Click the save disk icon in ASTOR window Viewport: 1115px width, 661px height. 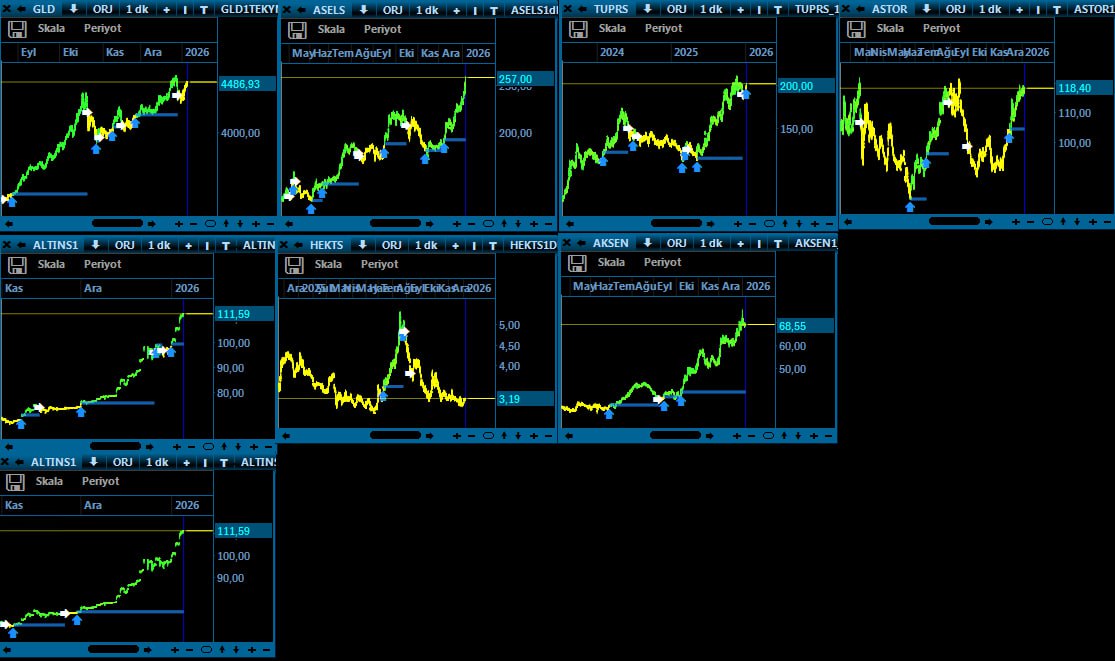(x=856, y=29)
